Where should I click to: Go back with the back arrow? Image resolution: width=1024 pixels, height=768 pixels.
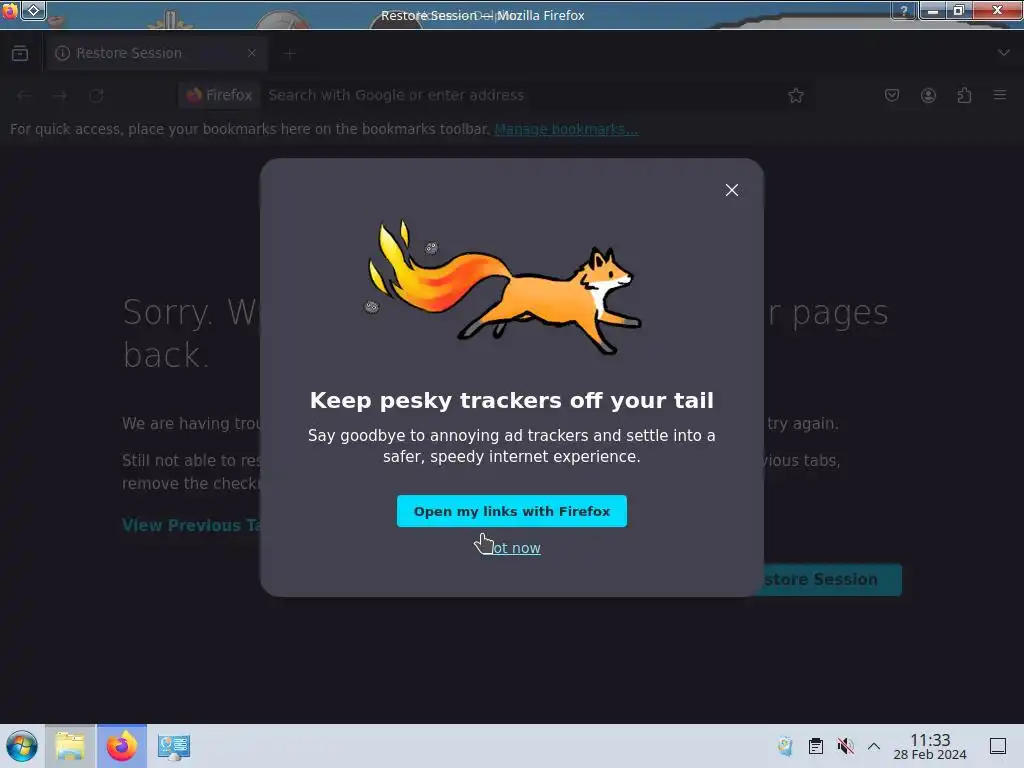click(x=24, y=95)
